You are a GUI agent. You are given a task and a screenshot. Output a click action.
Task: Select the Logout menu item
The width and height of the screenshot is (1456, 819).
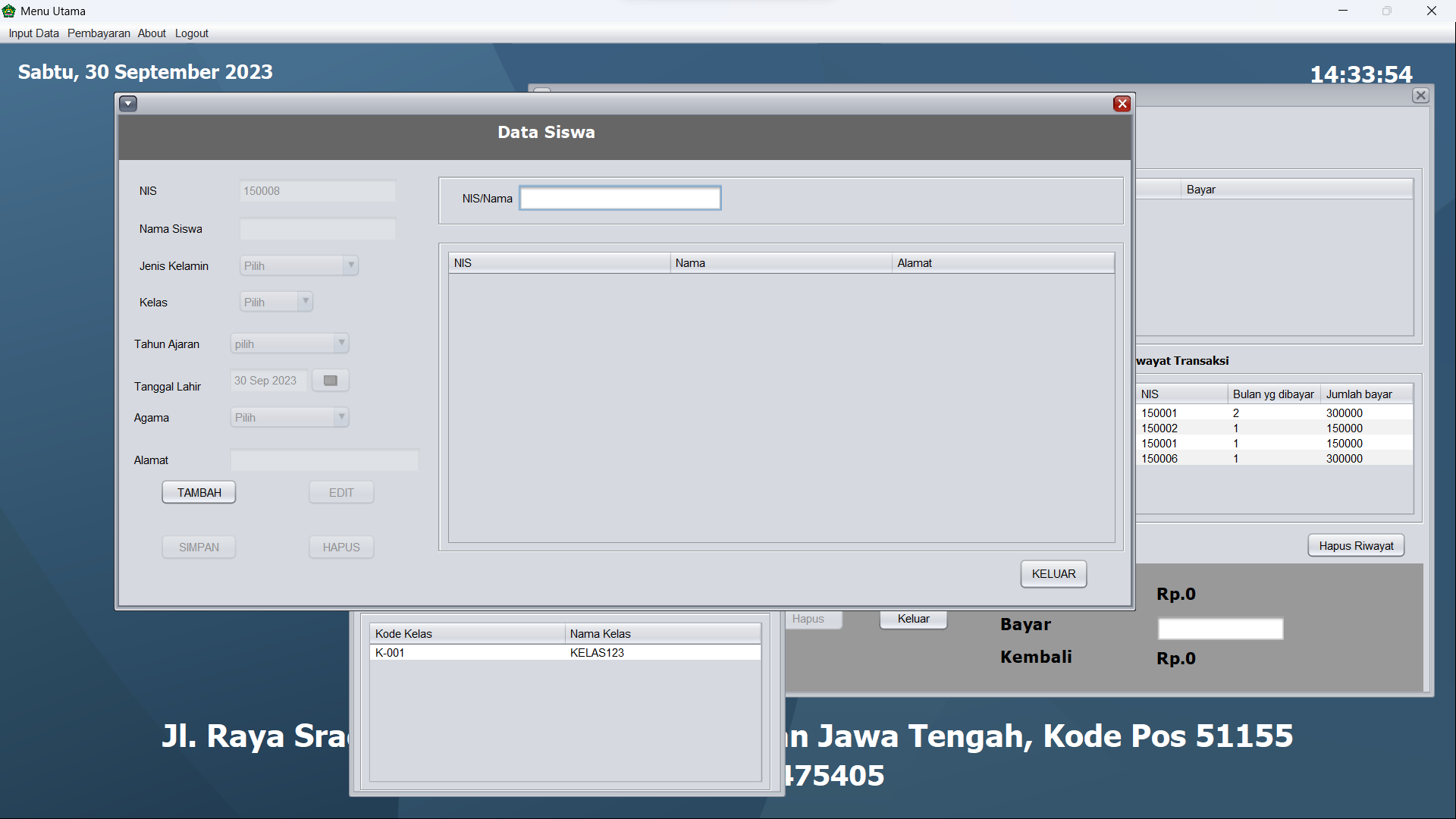point(192,33)
